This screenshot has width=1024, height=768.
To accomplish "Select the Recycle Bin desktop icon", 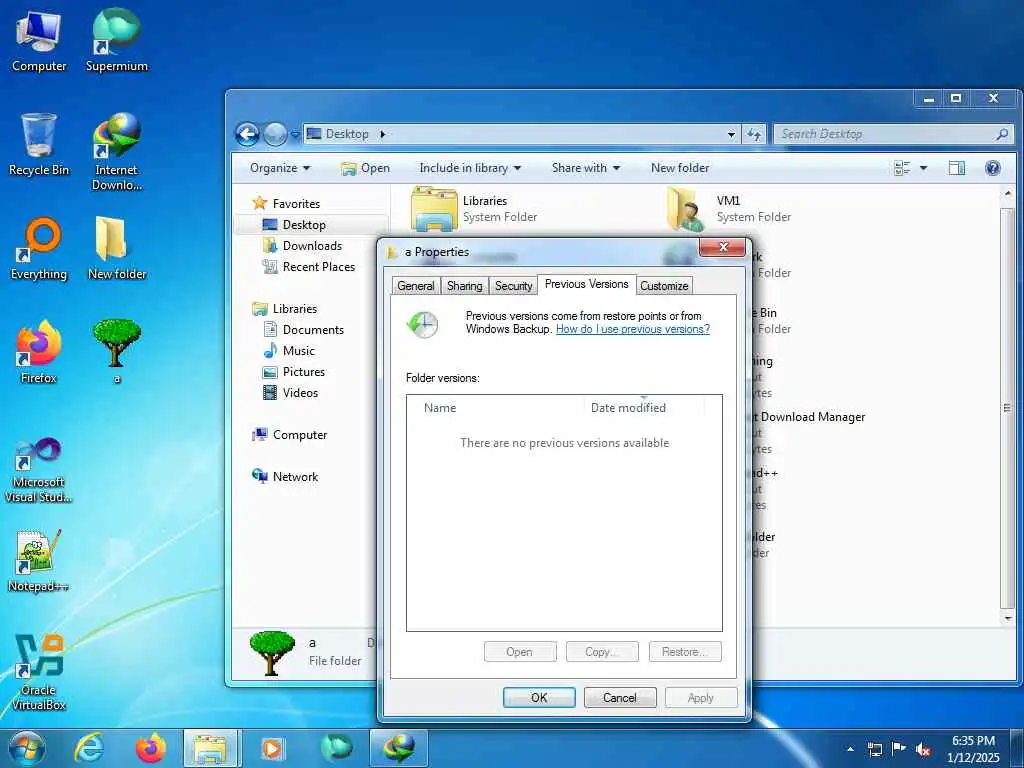I will (39, 145).
